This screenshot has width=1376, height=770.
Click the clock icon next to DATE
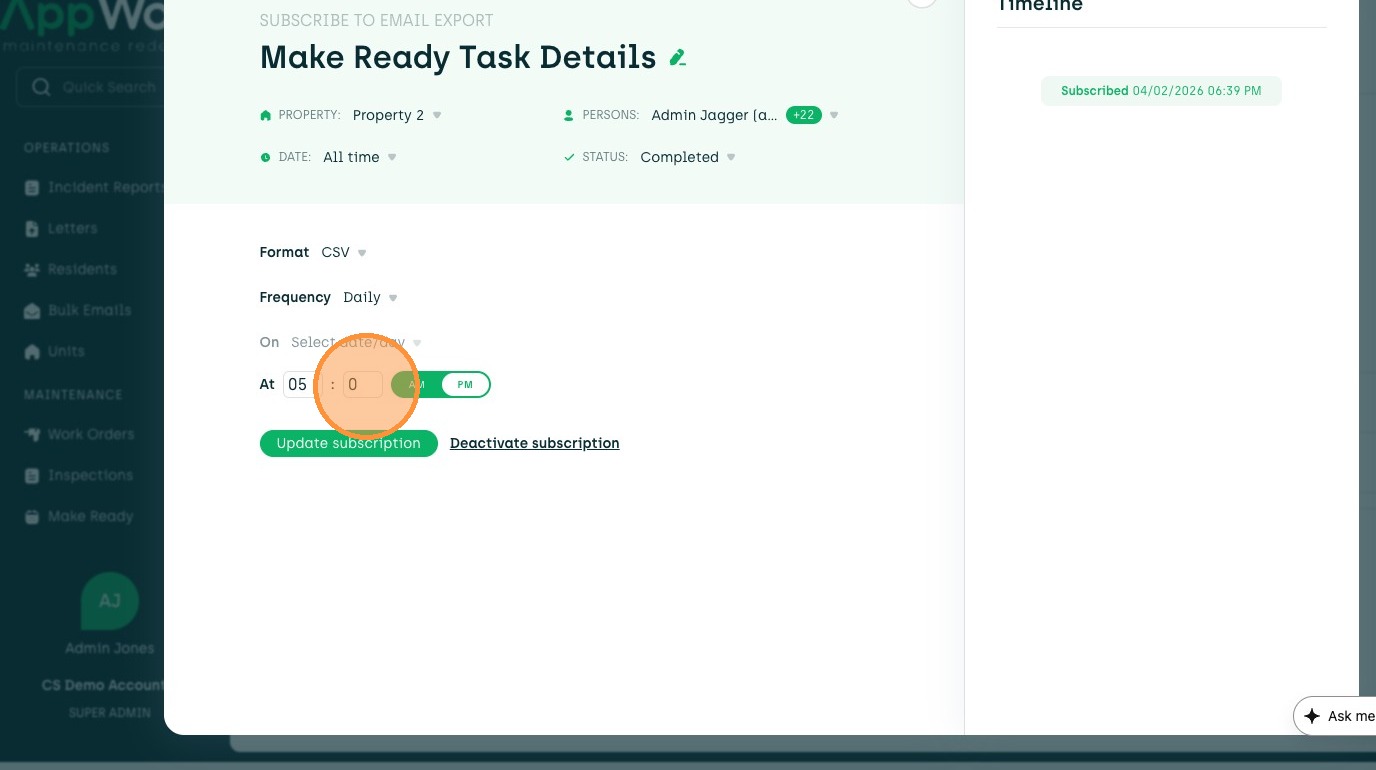[265, 158]
